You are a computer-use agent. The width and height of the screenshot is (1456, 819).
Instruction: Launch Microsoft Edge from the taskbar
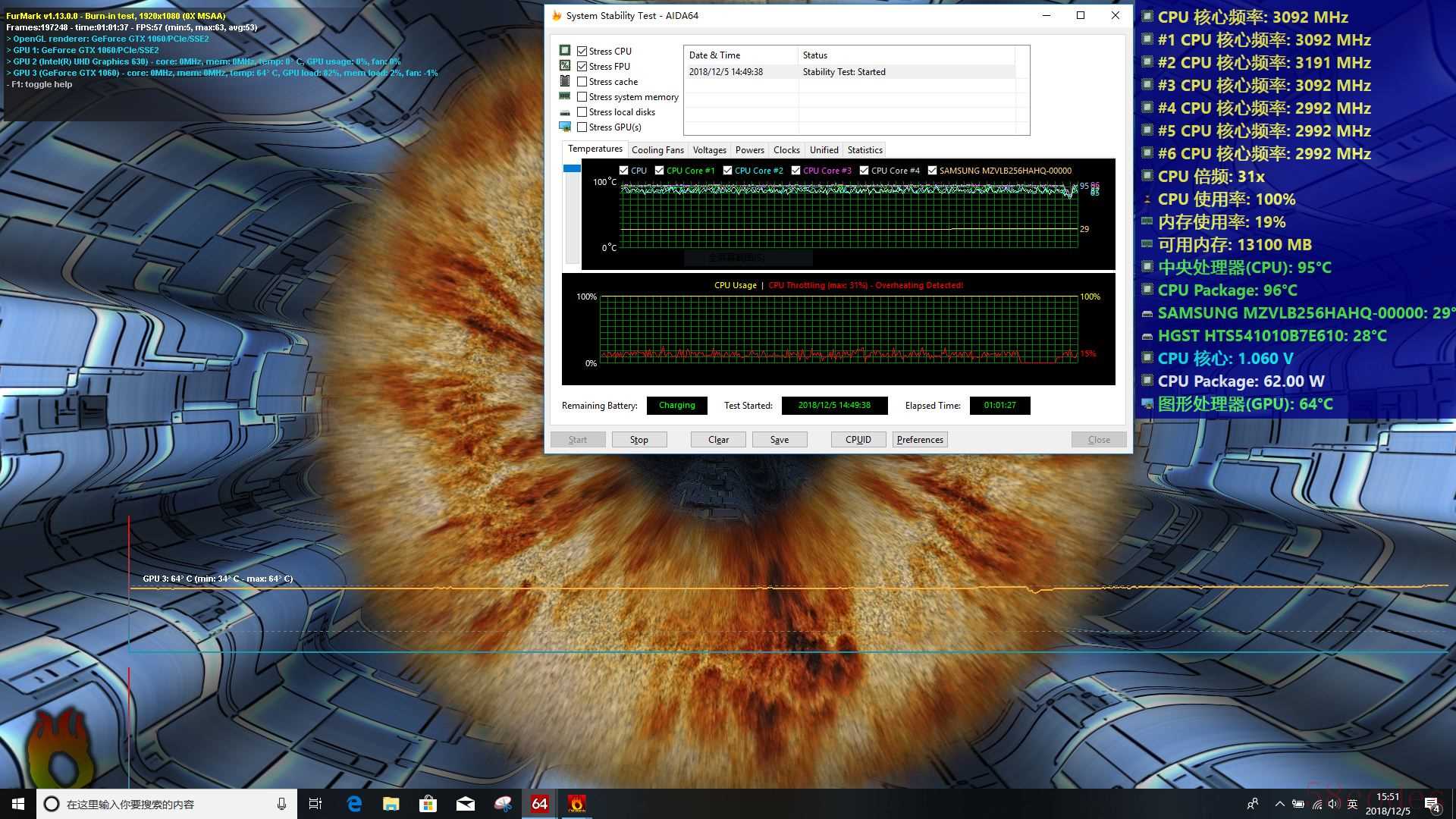(354, 804)
